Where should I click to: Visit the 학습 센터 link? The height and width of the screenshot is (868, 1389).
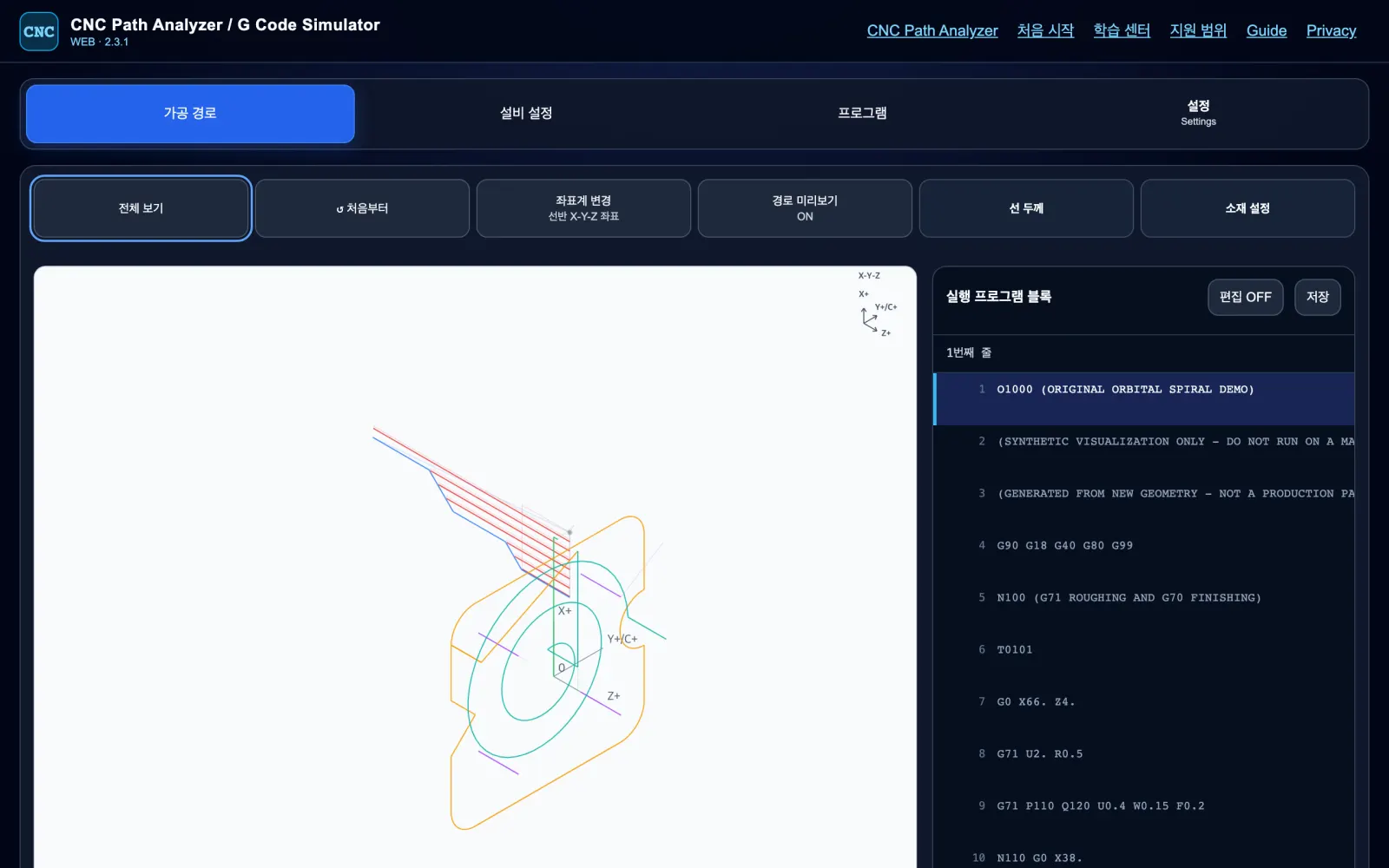coord(1122,30)
